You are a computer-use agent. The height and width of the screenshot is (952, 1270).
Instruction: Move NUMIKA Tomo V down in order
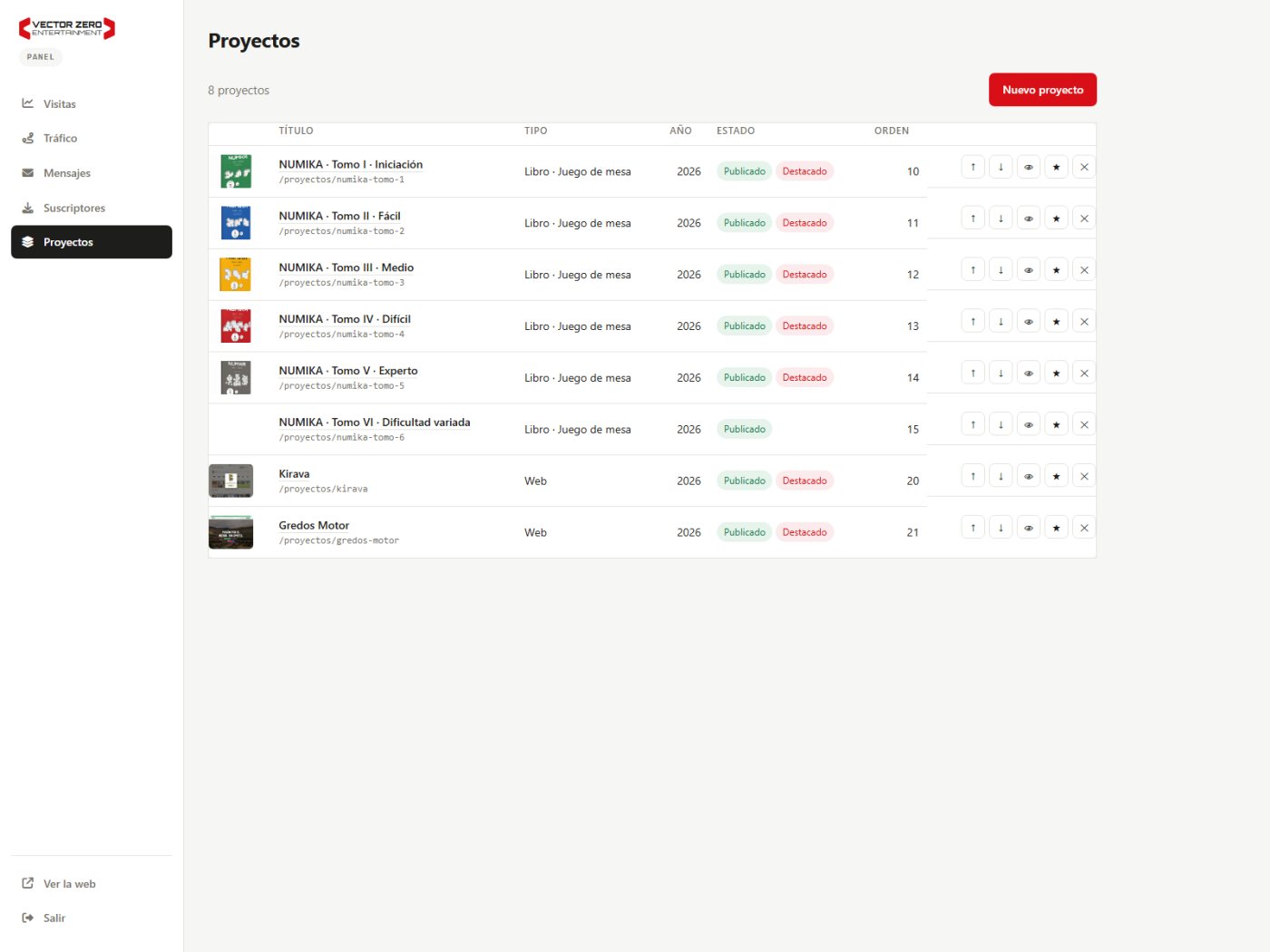click(1001, 374)
